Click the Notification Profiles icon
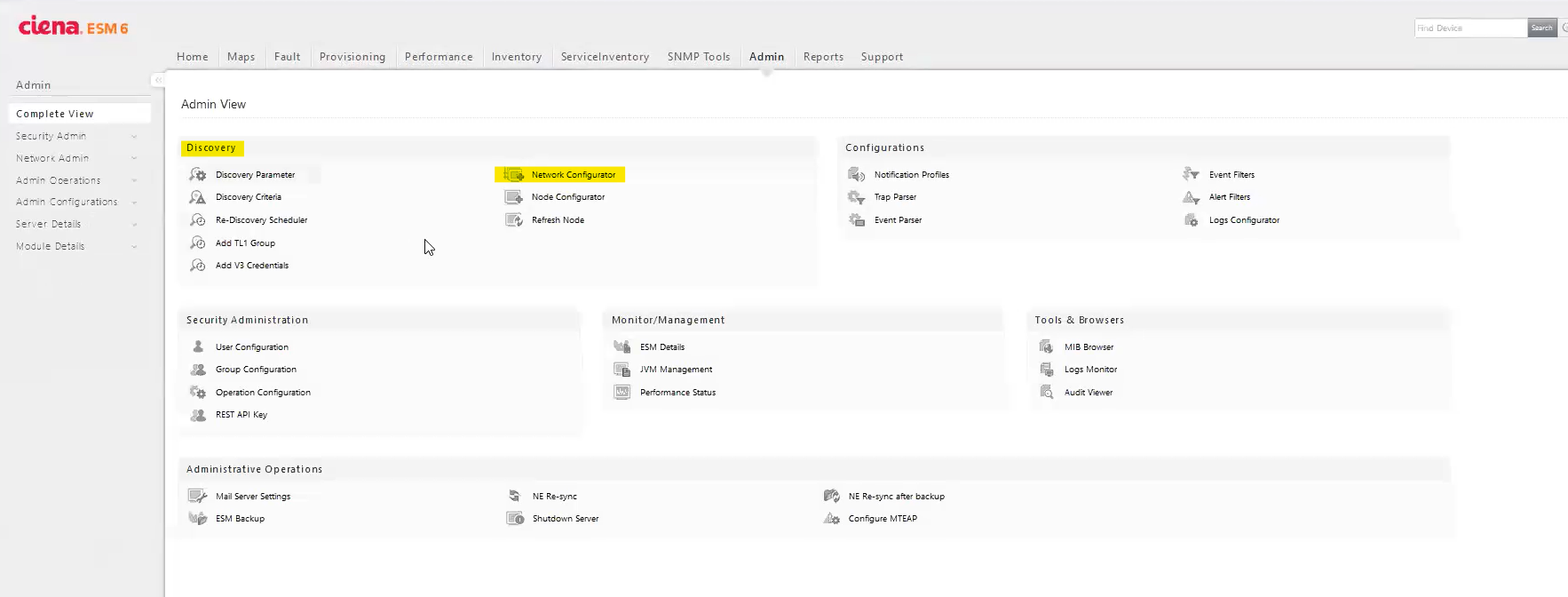 pos(857,174)
